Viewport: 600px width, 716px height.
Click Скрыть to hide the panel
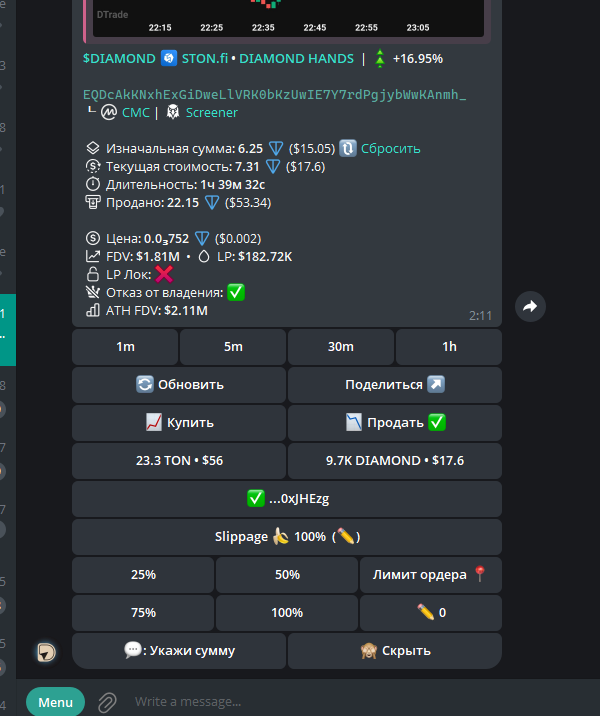395,651
